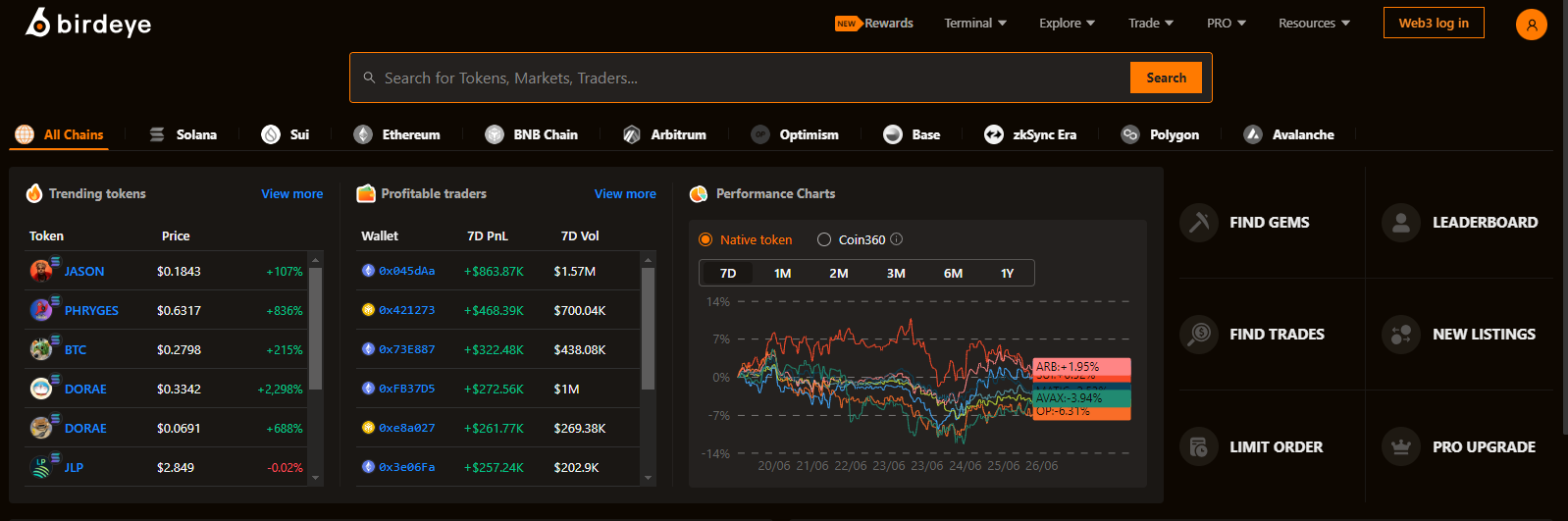Open wallet 0x3e06Fa
Viewport: 1568px width, 521px height.
406,467
